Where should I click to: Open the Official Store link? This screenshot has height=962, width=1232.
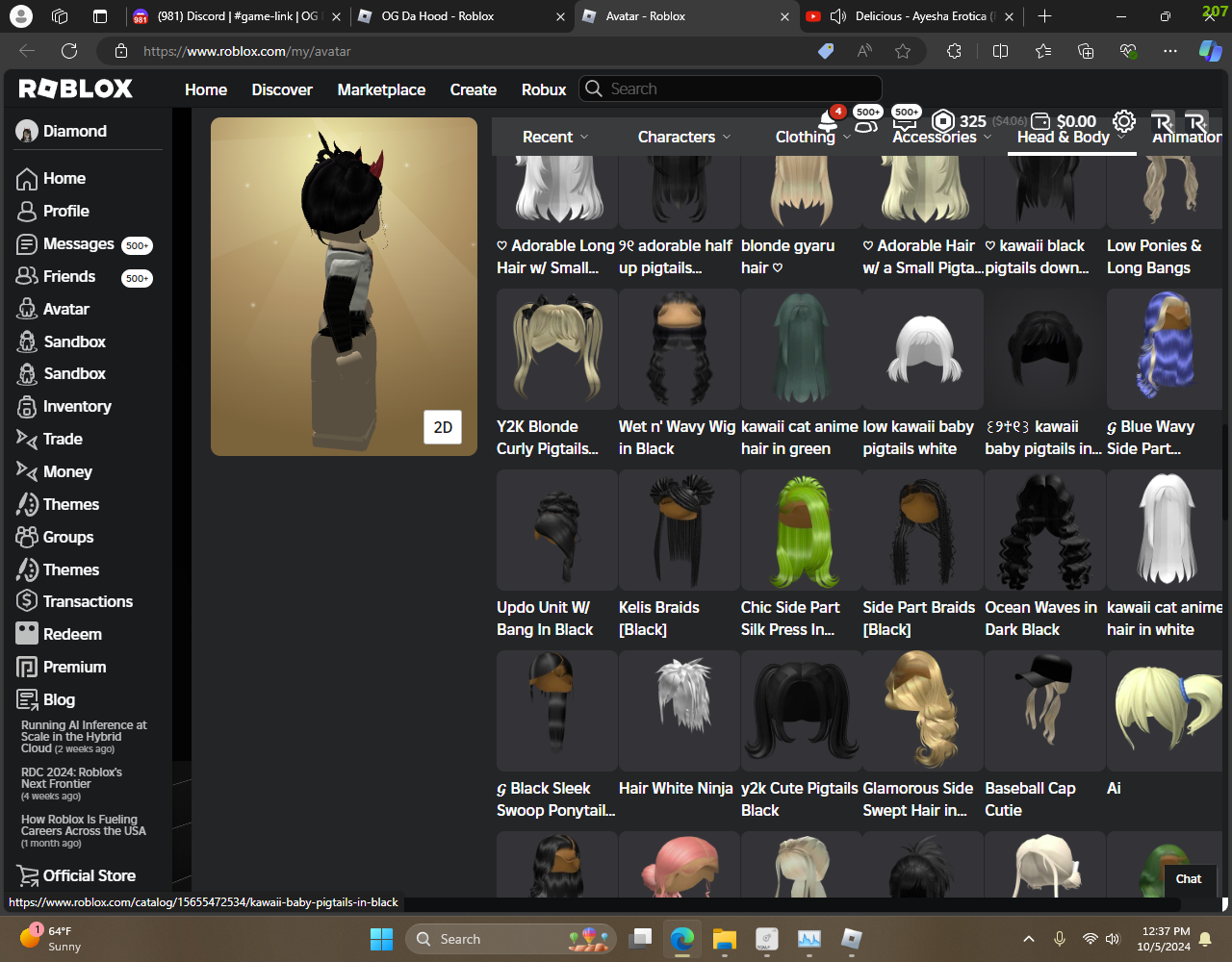89,875
